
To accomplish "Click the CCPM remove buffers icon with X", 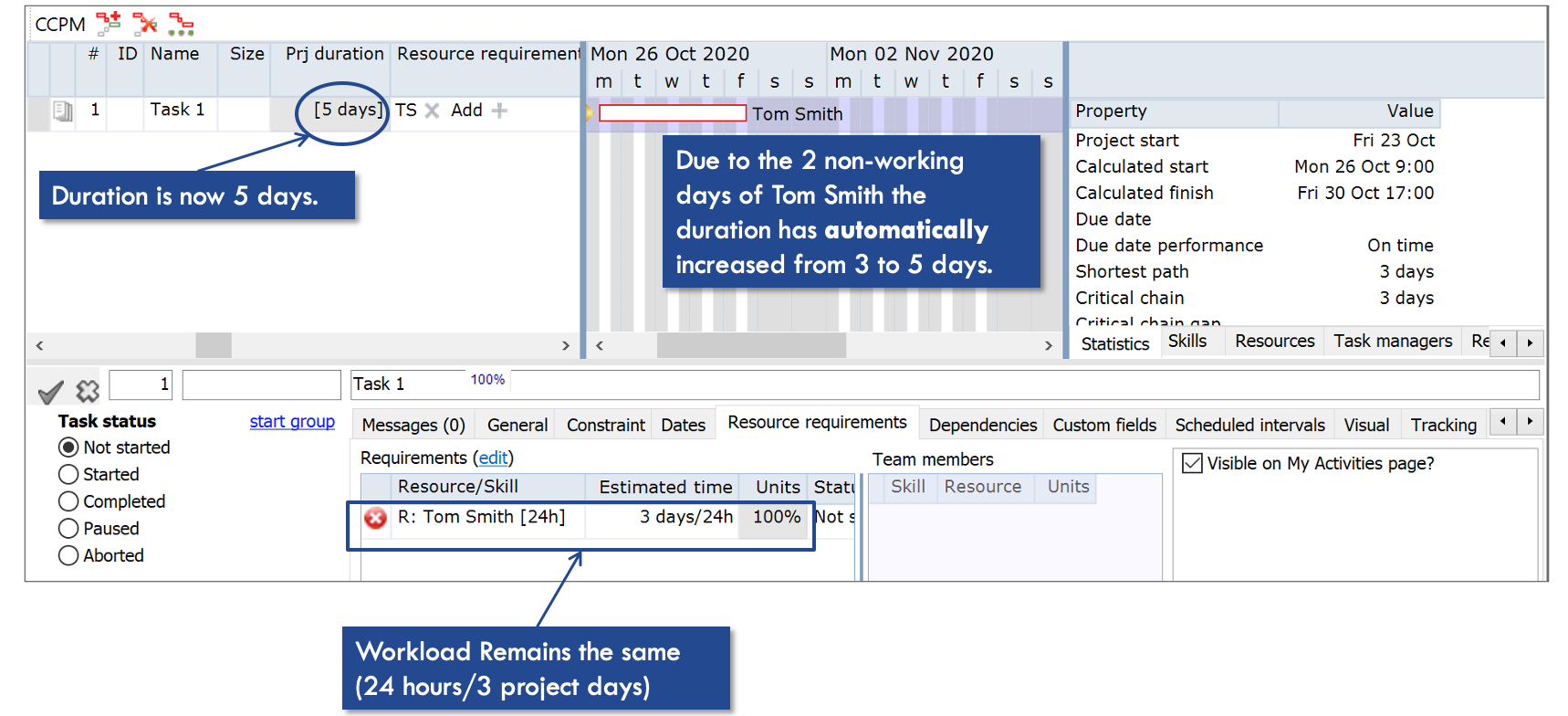I will (144, 23).
